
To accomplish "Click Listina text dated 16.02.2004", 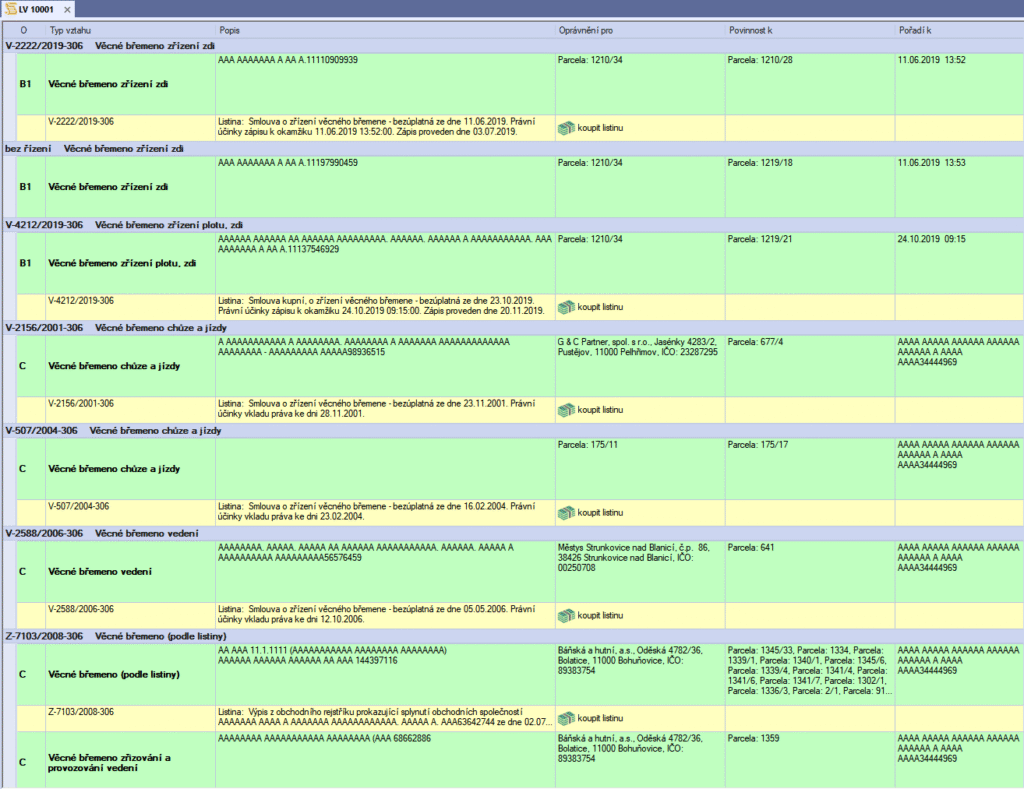I will 377,511.
